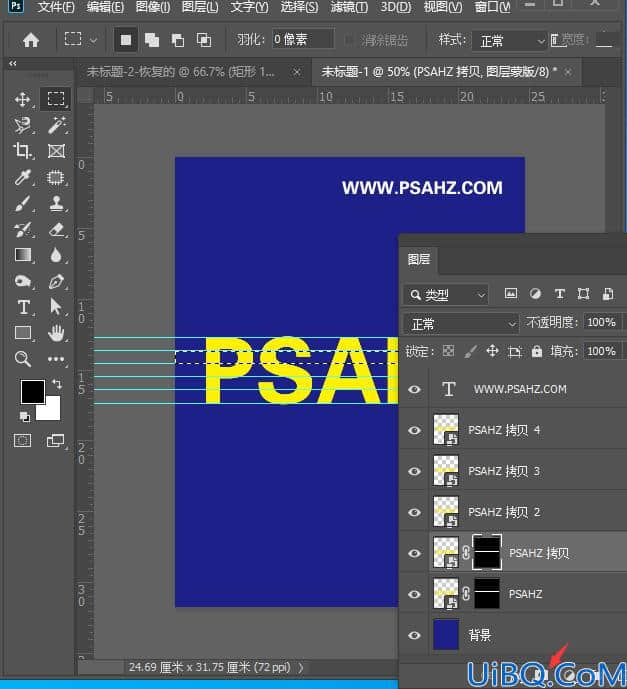Viewport: 627px width, 689px height.
Task: Click the Home icon in options bar
Action: coord(31,40)
